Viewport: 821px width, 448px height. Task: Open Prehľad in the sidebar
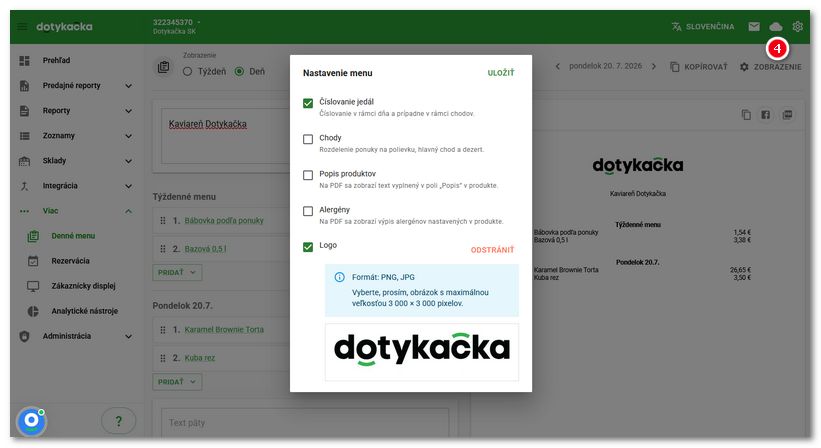pyautogui.click(x=57, y=61)
